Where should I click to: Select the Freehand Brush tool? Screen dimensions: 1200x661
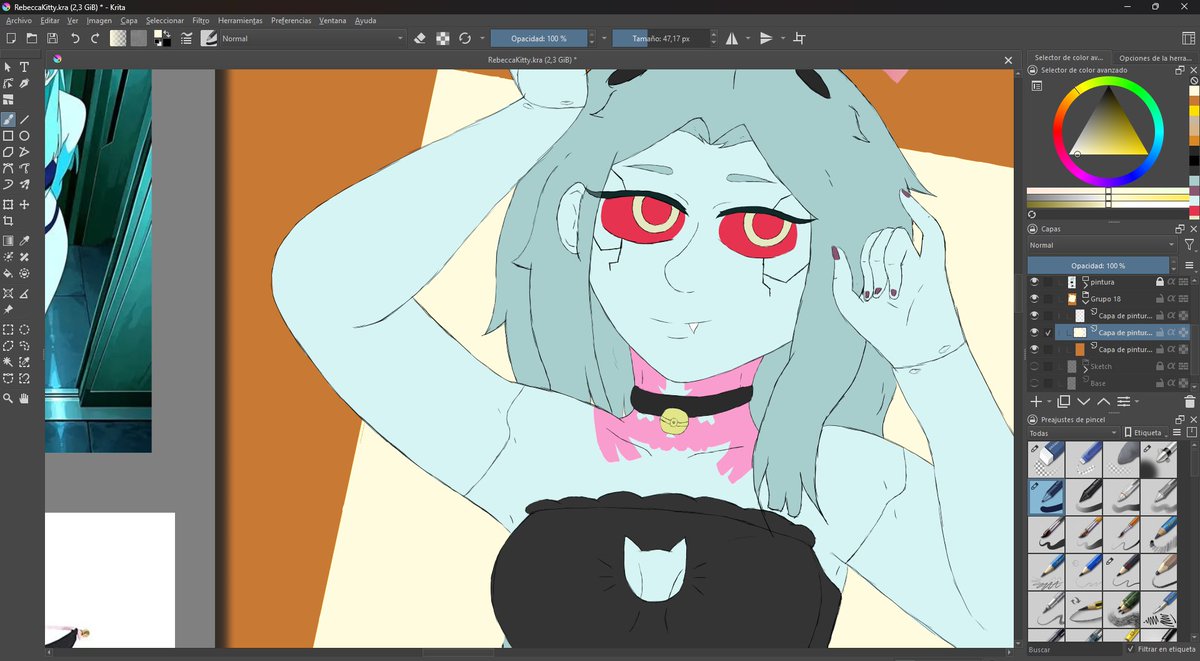(8, 119)
